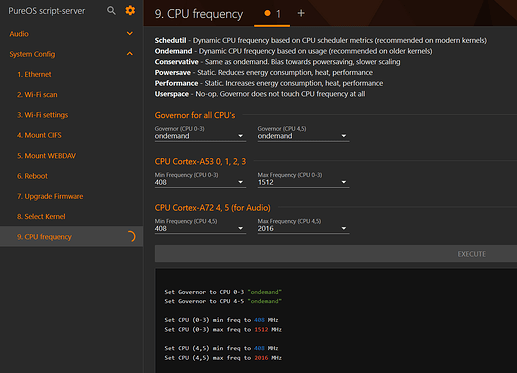Click the search magnifier icon
Image resolution: width=517 pixels, height=373 pixels.
tap(111, 11)
